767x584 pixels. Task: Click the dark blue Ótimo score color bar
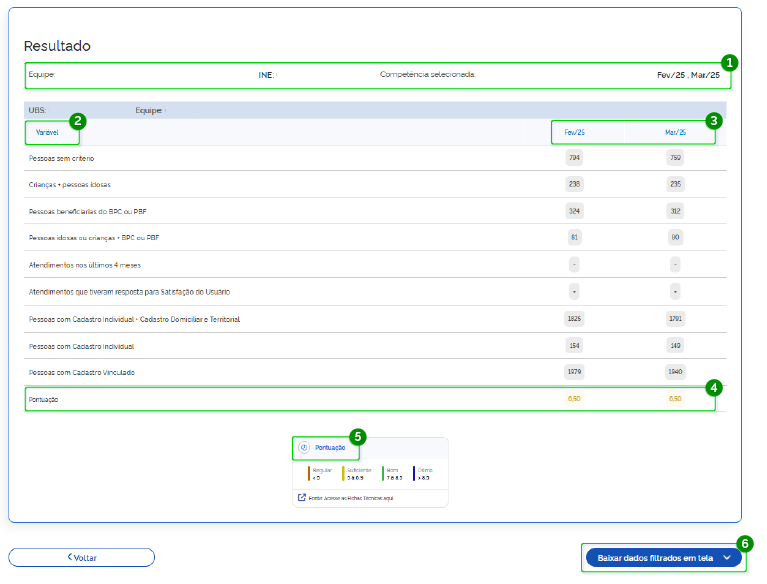coord(414,473)
